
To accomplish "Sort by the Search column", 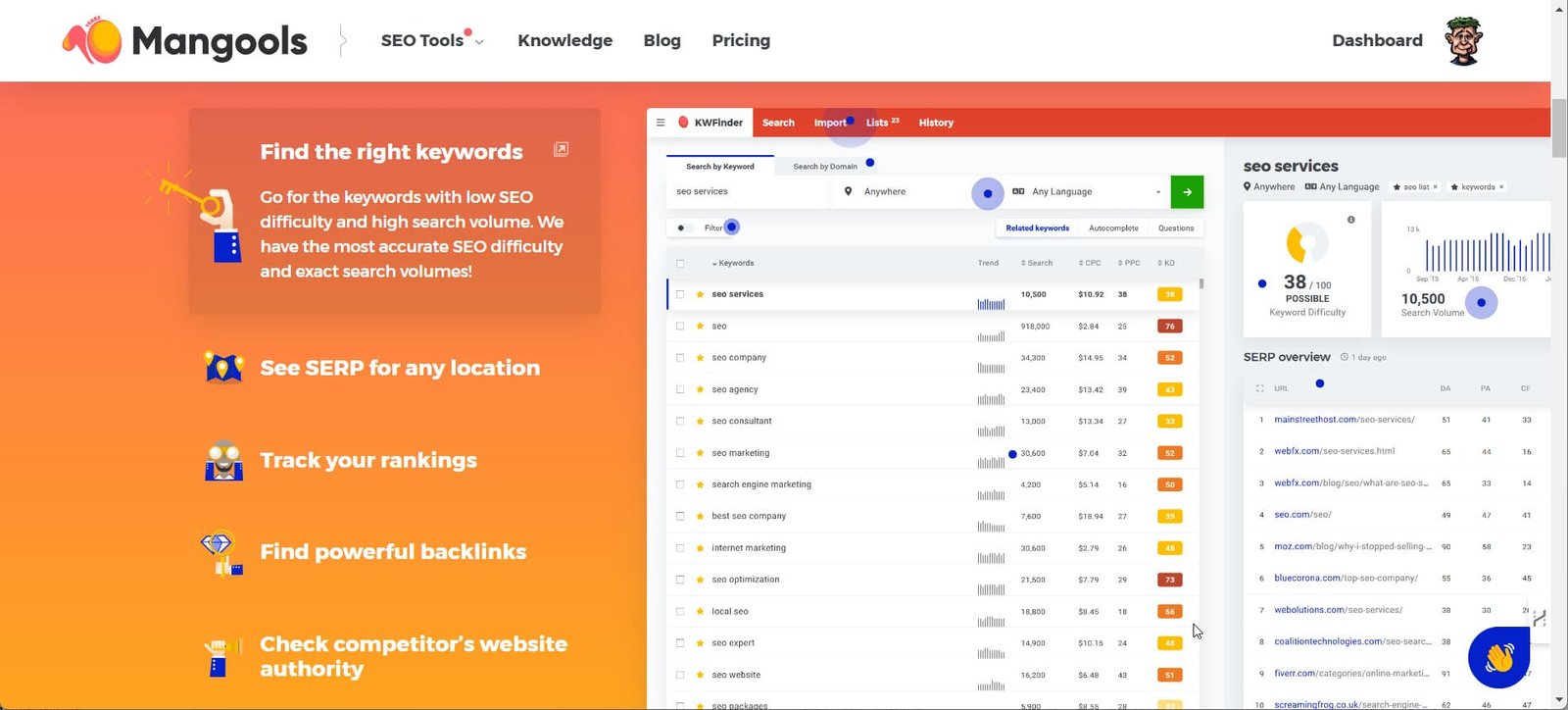I will 1037,263.
